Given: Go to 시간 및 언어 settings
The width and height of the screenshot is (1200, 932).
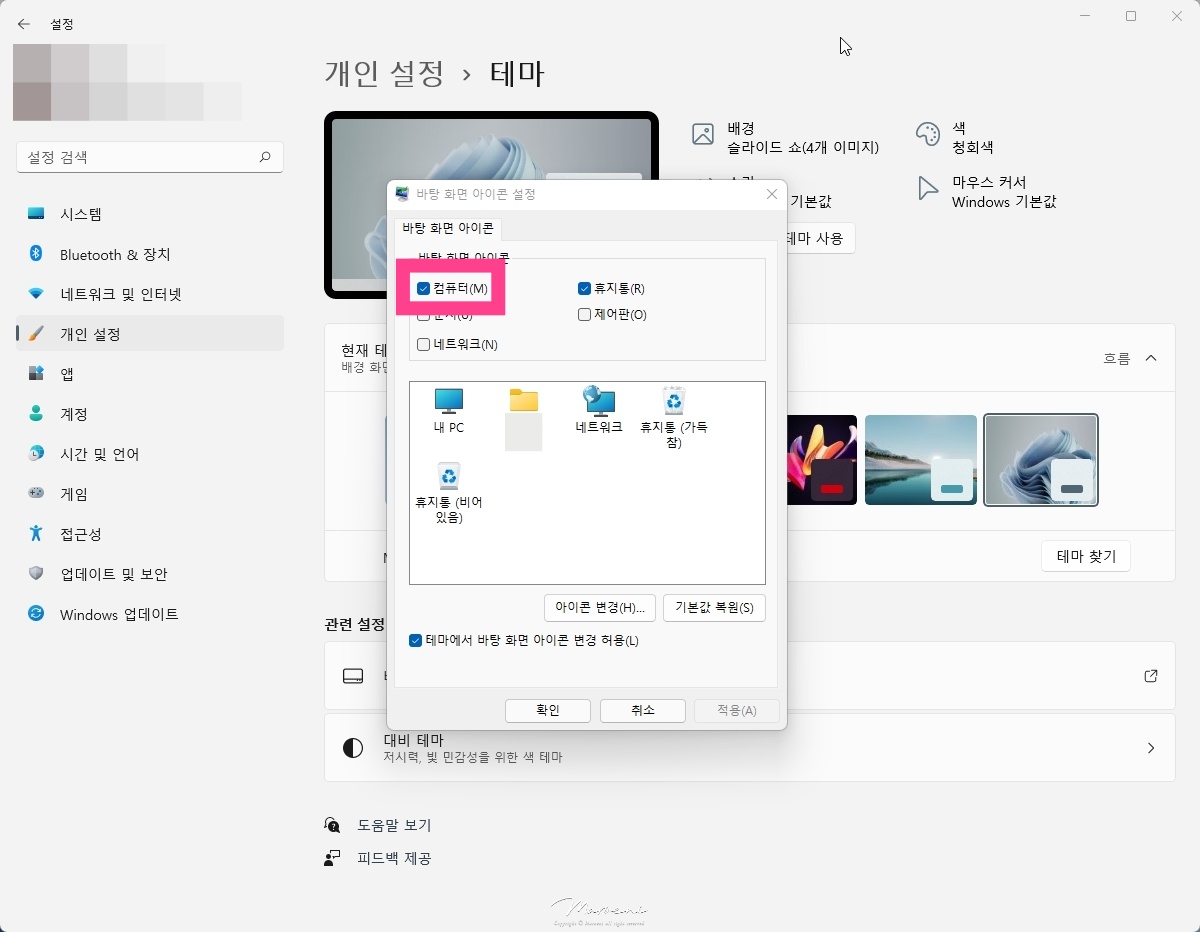Looking at the screenshot, I should (x=150, y=454).
